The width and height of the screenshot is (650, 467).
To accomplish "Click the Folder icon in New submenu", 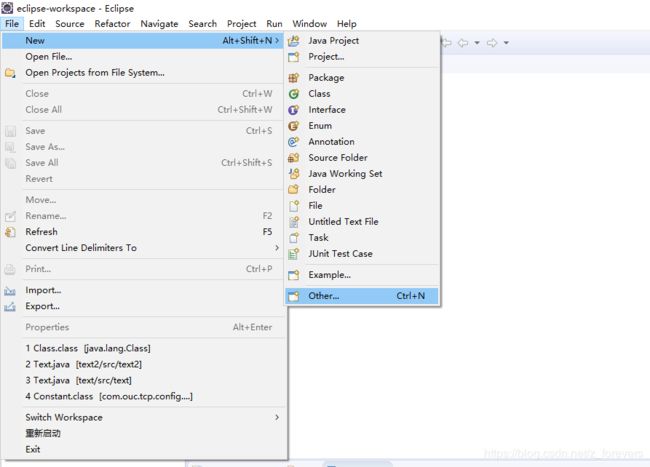I will (293, 190).
